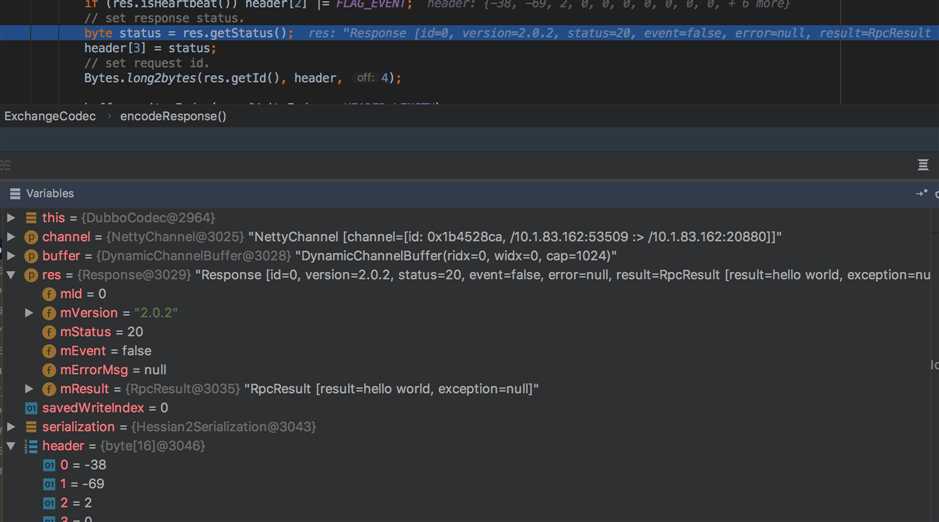The height and width of the screenshot is (522, 939).
Task: Expand the buffer DynamicChannelBuffer node
Action: pos(11,256)
